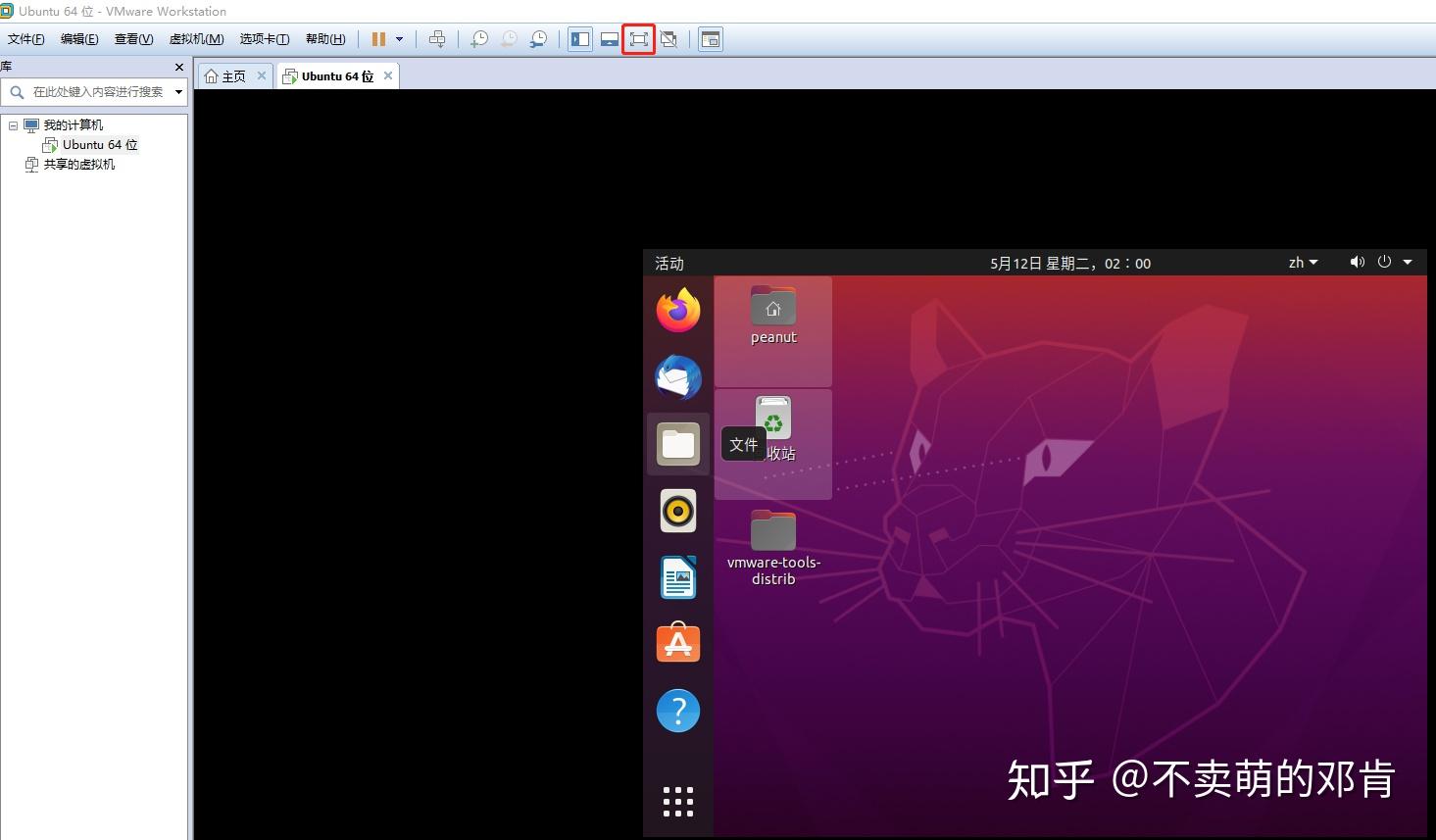This screenshot has width=1436, height=840.
Task: Open the snapshot manager
Action: (539, 39)
